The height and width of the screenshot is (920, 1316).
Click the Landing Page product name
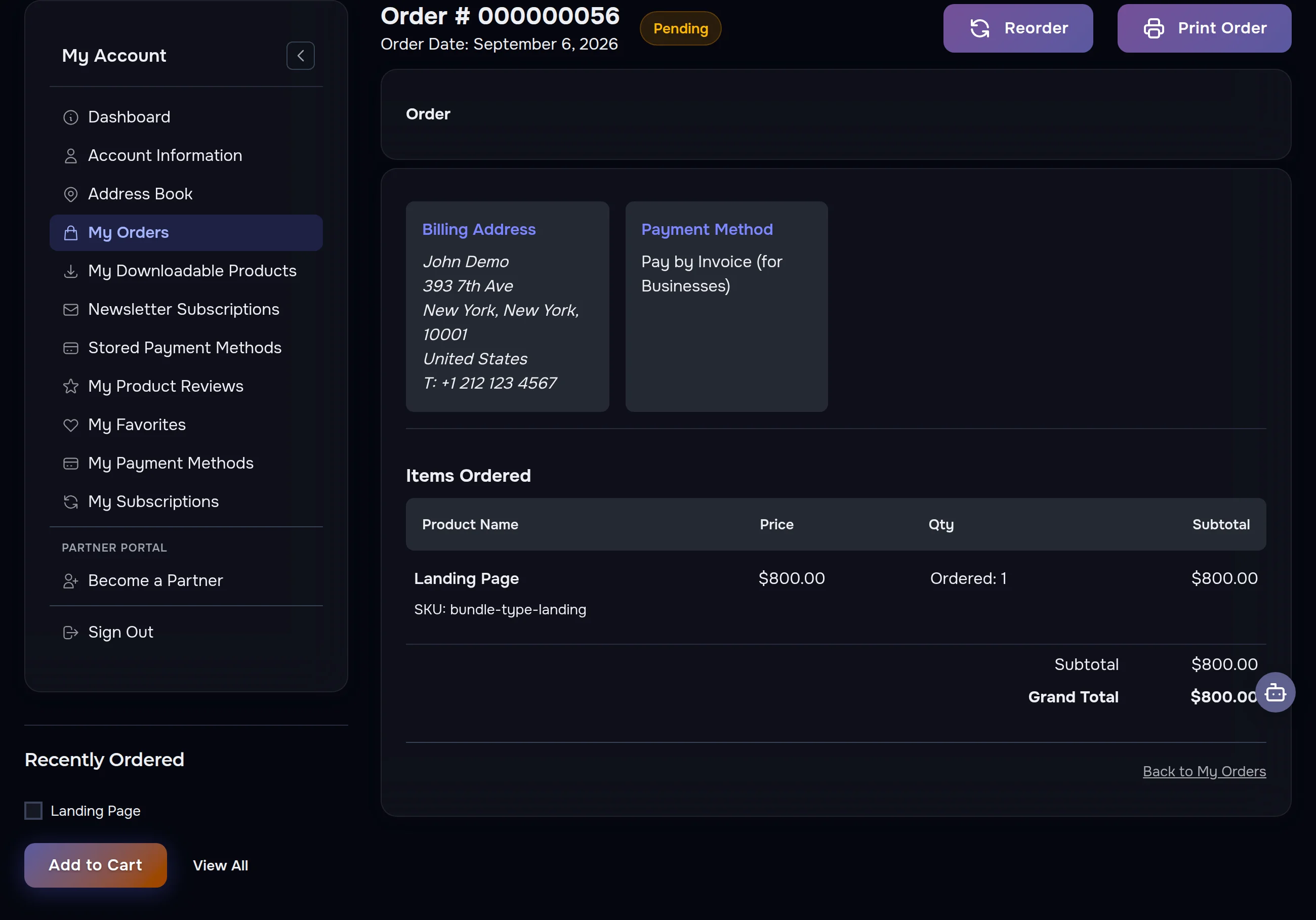[x=467, y=579]
